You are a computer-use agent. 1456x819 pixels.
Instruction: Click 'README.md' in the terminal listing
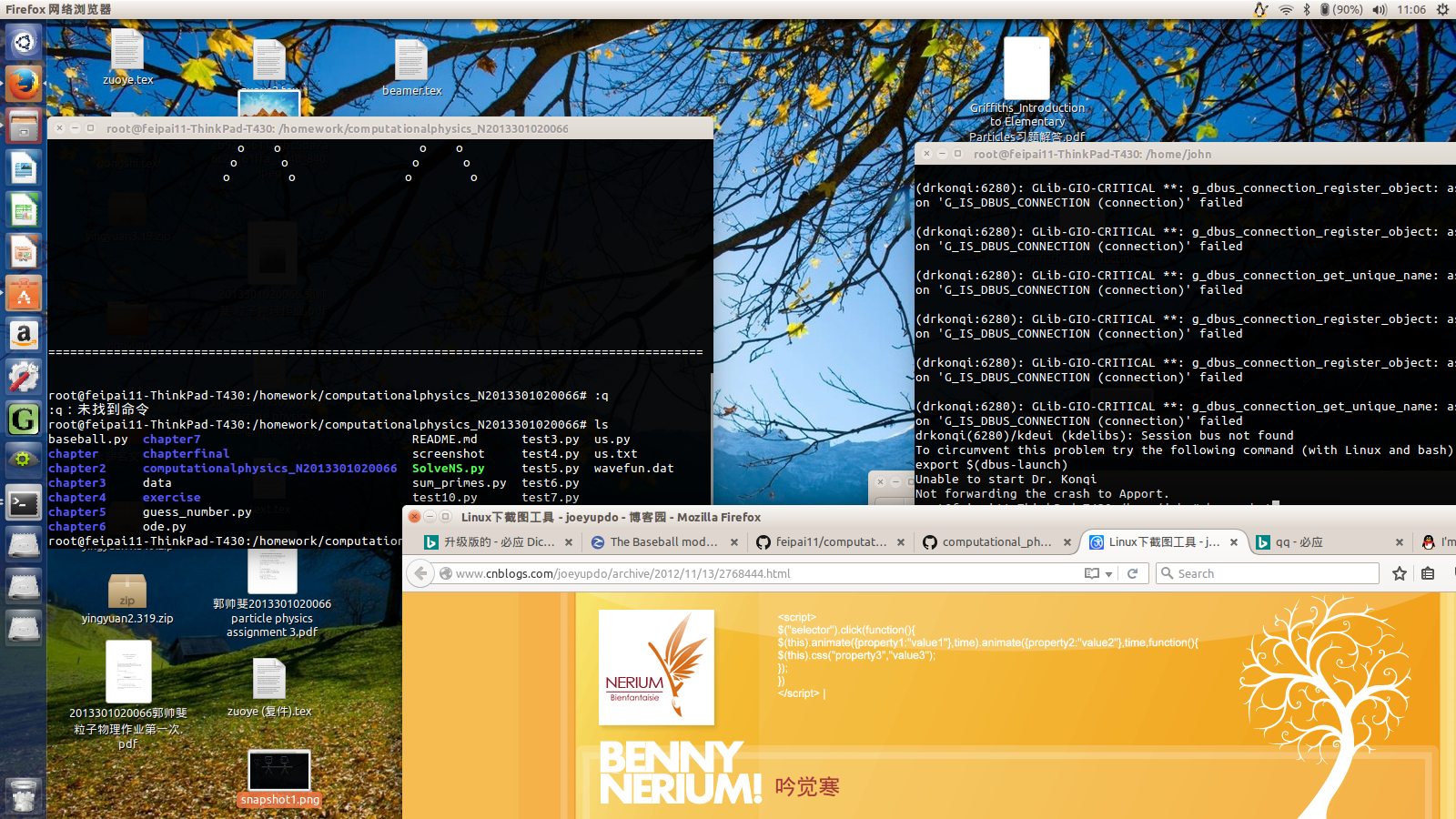(x=445, y=440)
